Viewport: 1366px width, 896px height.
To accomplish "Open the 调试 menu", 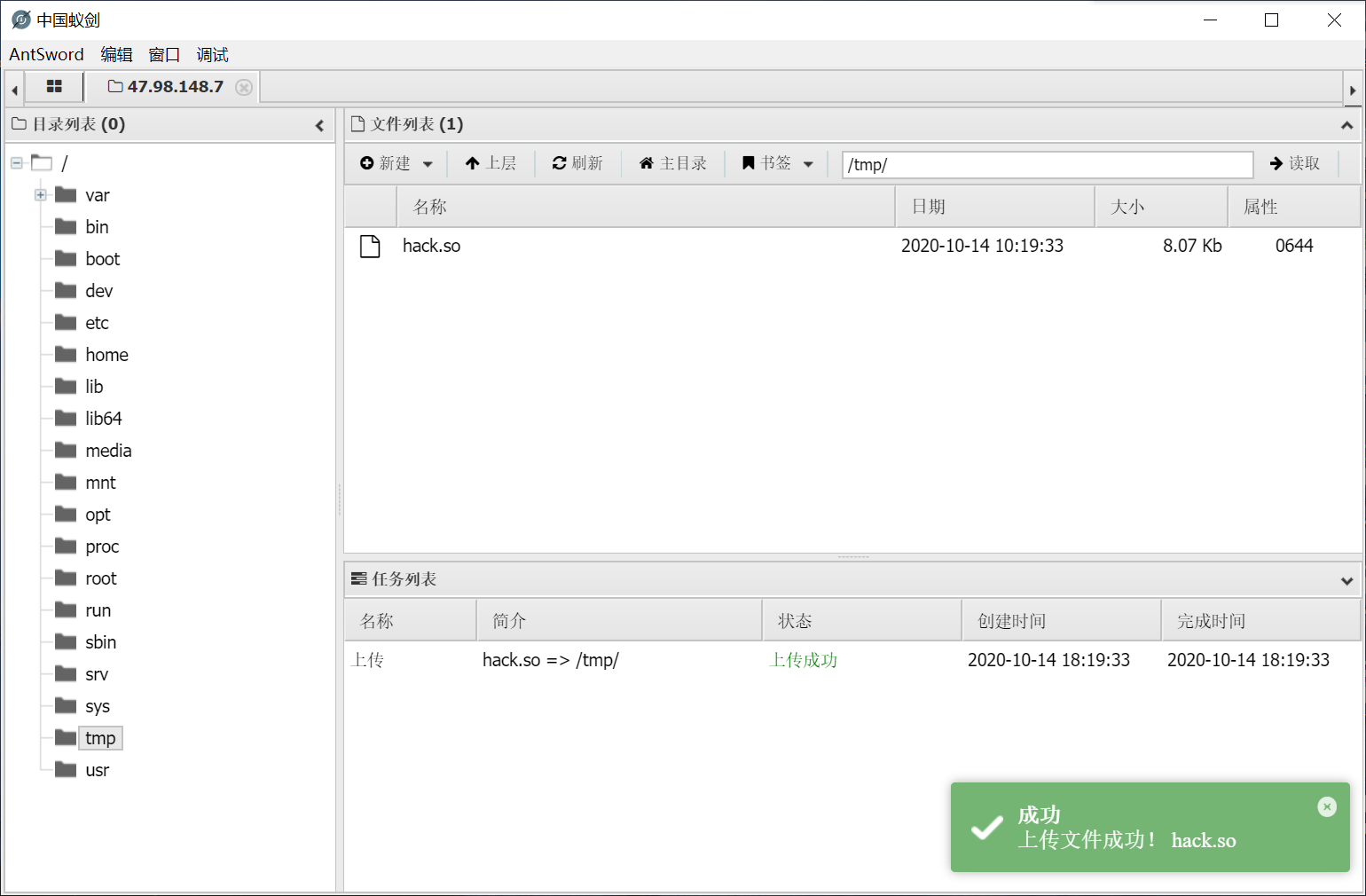I will tap(213, 54).
